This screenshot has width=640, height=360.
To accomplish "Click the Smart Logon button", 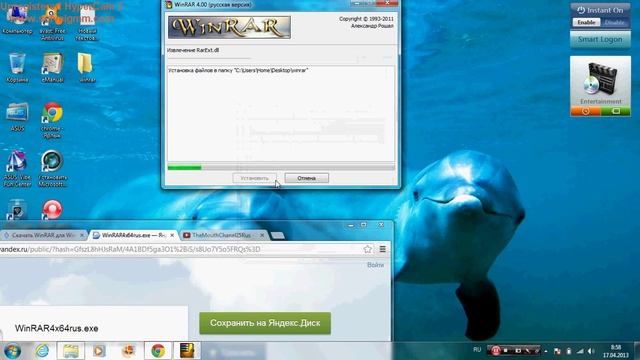I will click(x=600, y=40).
